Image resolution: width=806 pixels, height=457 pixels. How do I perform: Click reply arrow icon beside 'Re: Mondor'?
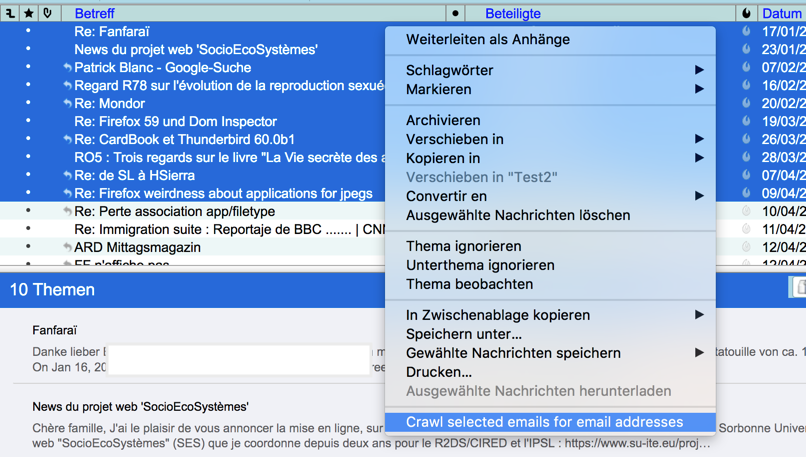pos(67,103)
